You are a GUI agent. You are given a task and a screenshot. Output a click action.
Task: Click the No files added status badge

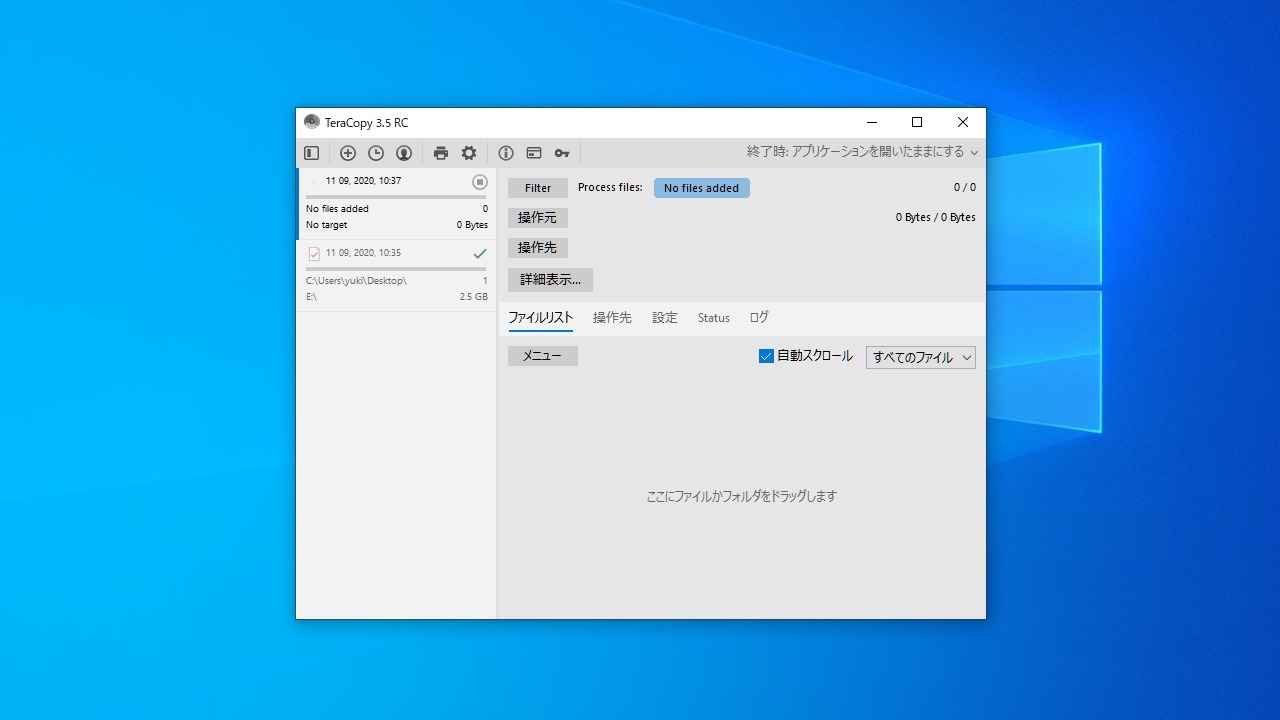tap(702, 188)
